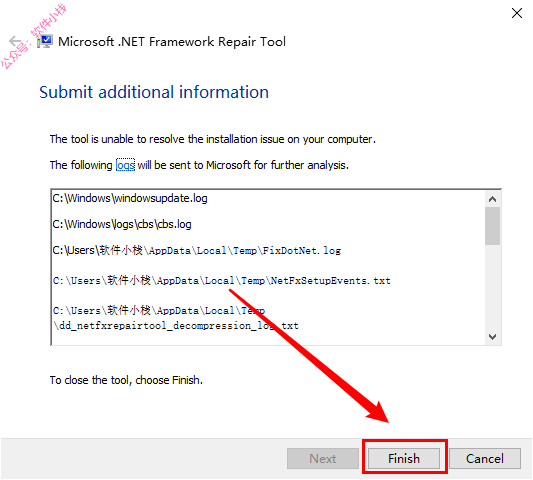Select the FixDotNet.log path entry

[196, 251]
